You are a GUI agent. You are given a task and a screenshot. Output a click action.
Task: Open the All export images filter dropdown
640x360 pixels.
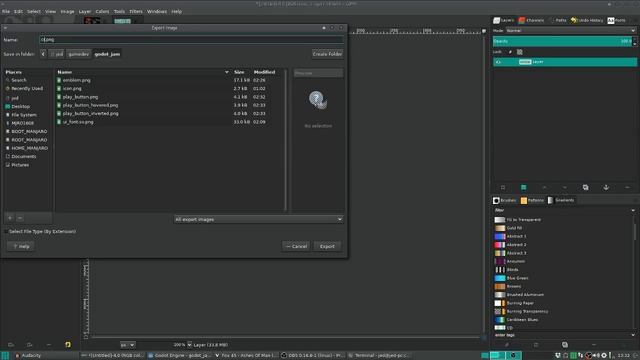coord(258,220)
